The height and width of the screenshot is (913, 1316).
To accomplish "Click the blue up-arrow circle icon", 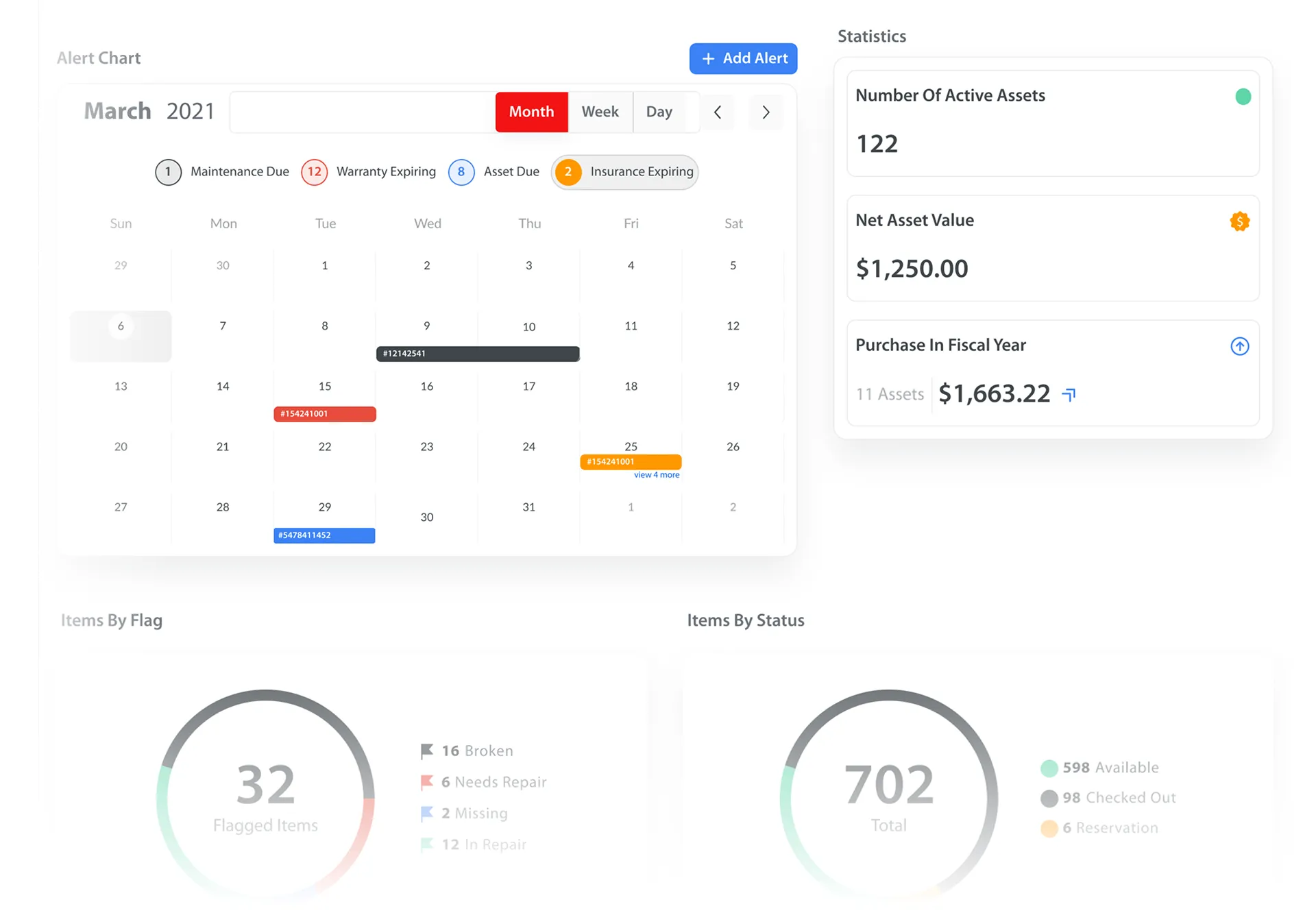I will coord(1239,346).
